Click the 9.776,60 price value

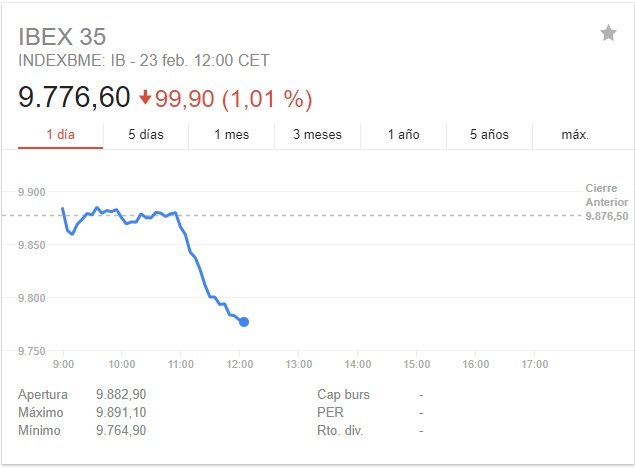74,97
